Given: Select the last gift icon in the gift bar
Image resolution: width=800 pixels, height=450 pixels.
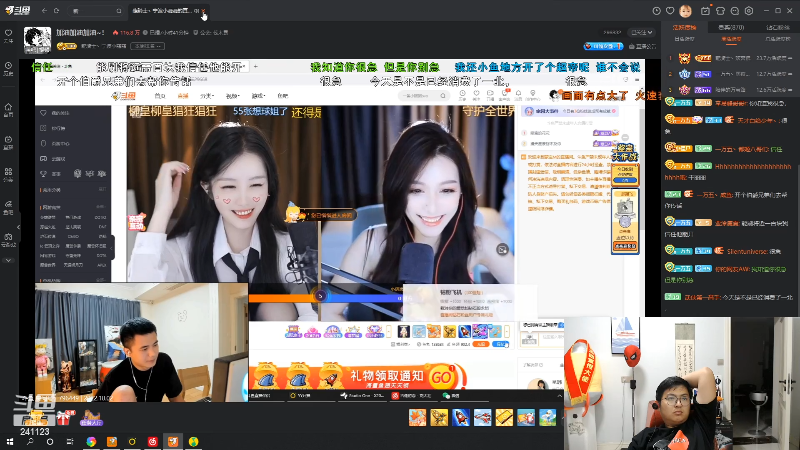Looking at the screenshot, I should (547, 417).
